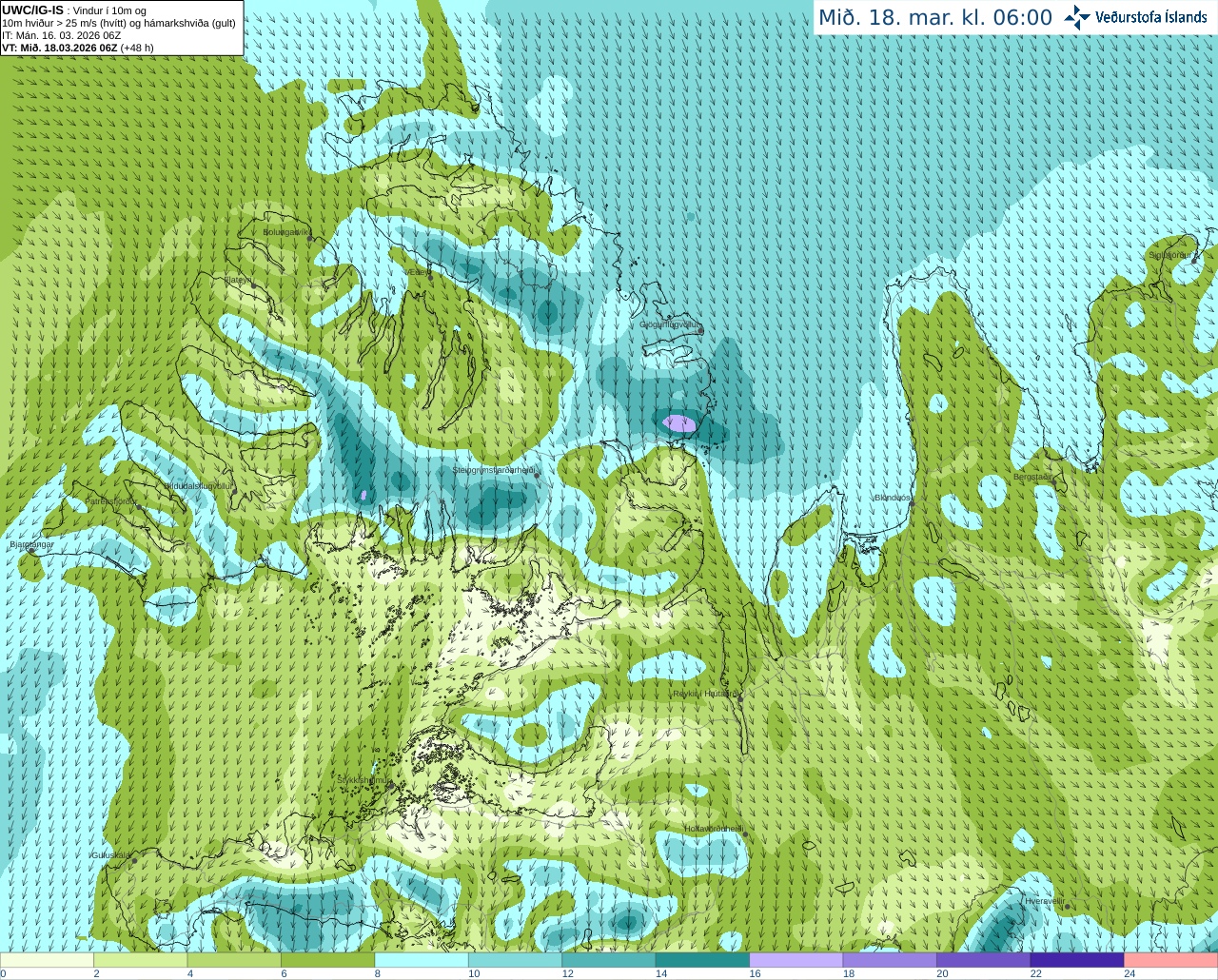
Task: Select the Reykir í Hrútafirði station marker
Action: click(739, 699)
